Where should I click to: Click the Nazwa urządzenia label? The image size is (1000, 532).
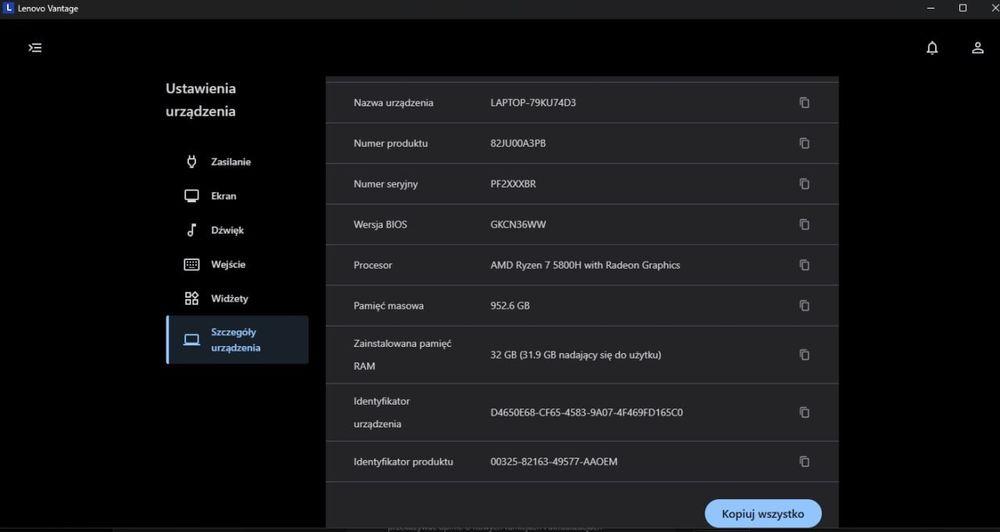point(393,103)
